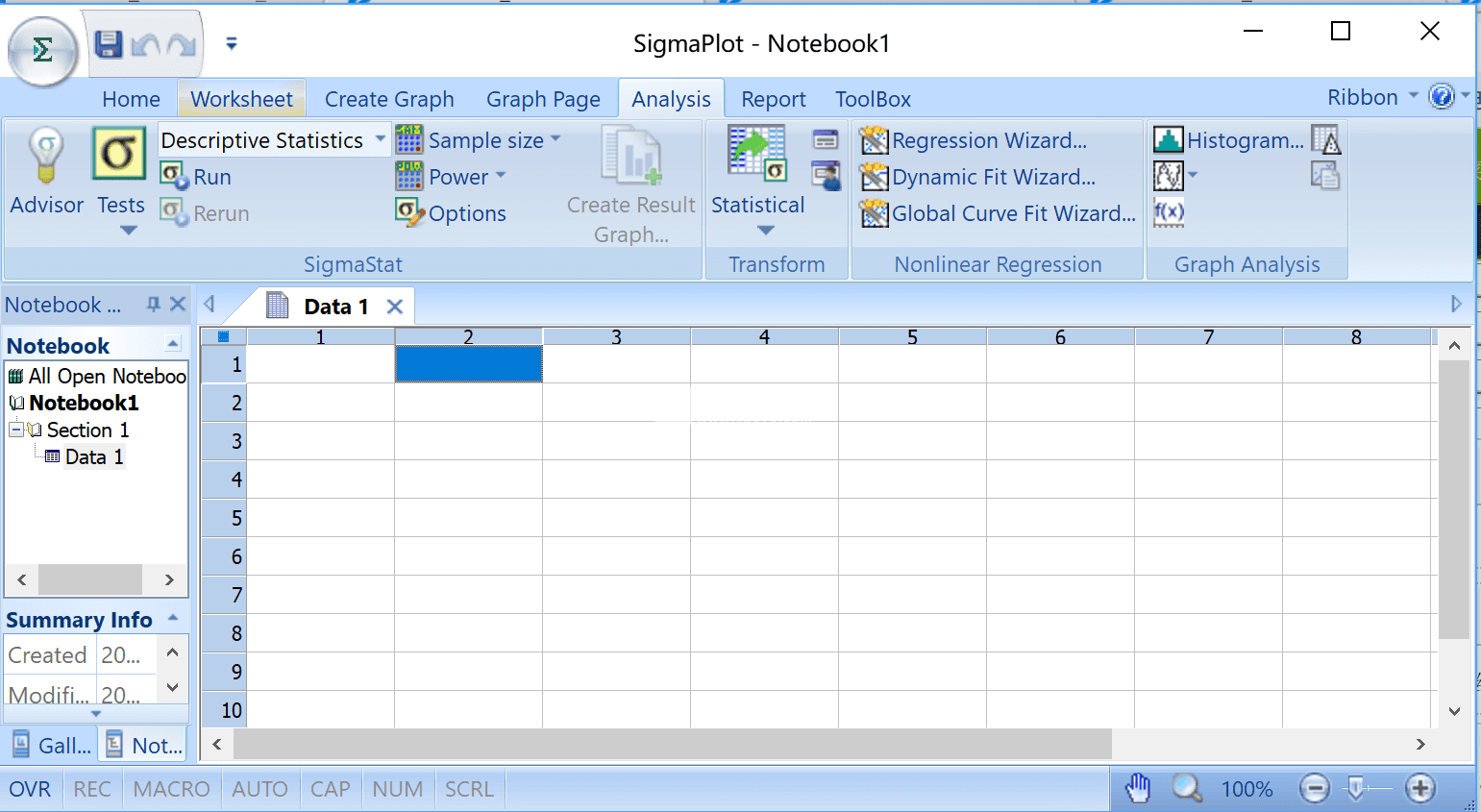Click the magnifier zoom icon in status bar
The height and width of the screenshot is (812, 1481).
tap(1187, 788)
